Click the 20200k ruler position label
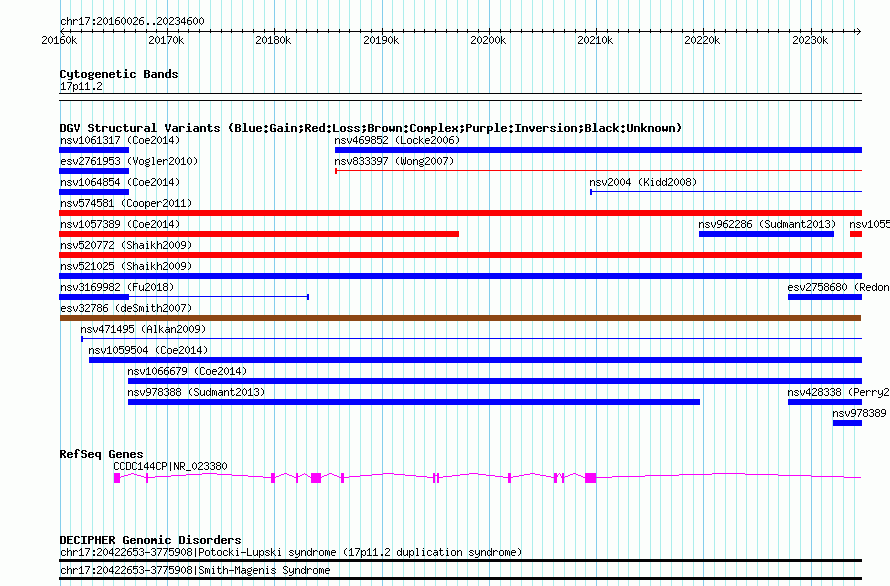890x586 pixels. point(488,40)
